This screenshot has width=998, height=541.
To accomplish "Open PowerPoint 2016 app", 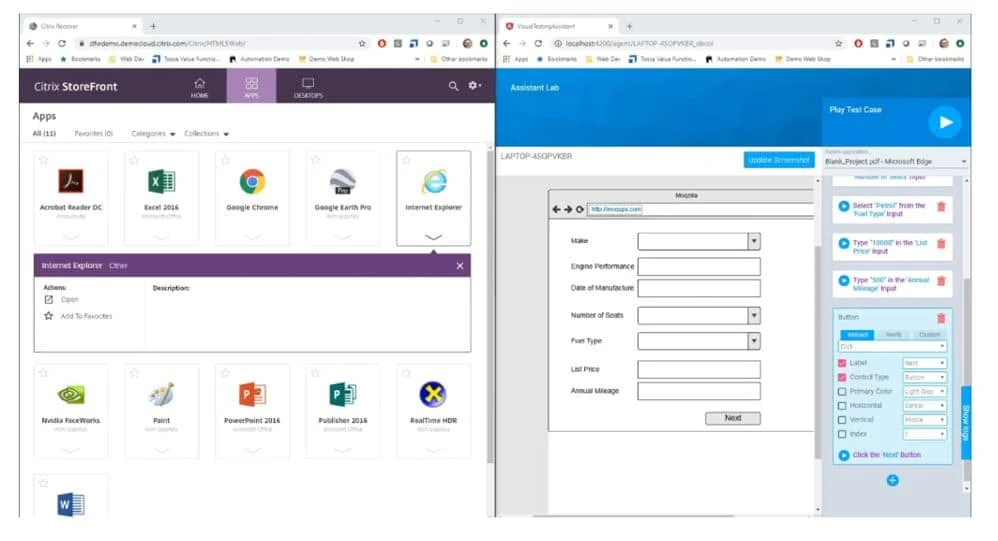I will (x=252, y=395).
